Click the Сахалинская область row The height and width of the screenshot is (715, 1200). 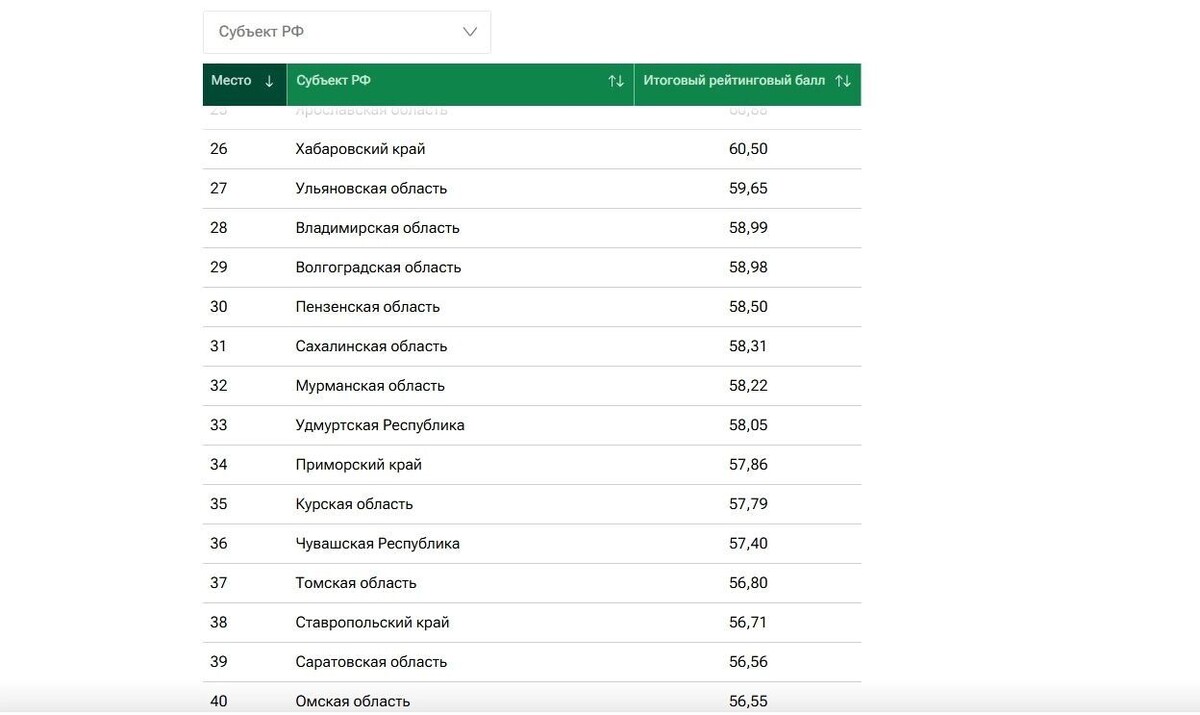click(371, 347)
